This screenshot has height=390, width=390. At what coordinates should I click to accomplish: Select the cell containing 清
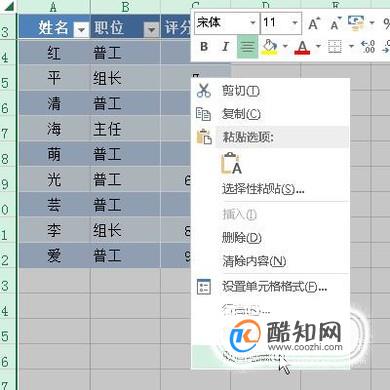(54, 103)
